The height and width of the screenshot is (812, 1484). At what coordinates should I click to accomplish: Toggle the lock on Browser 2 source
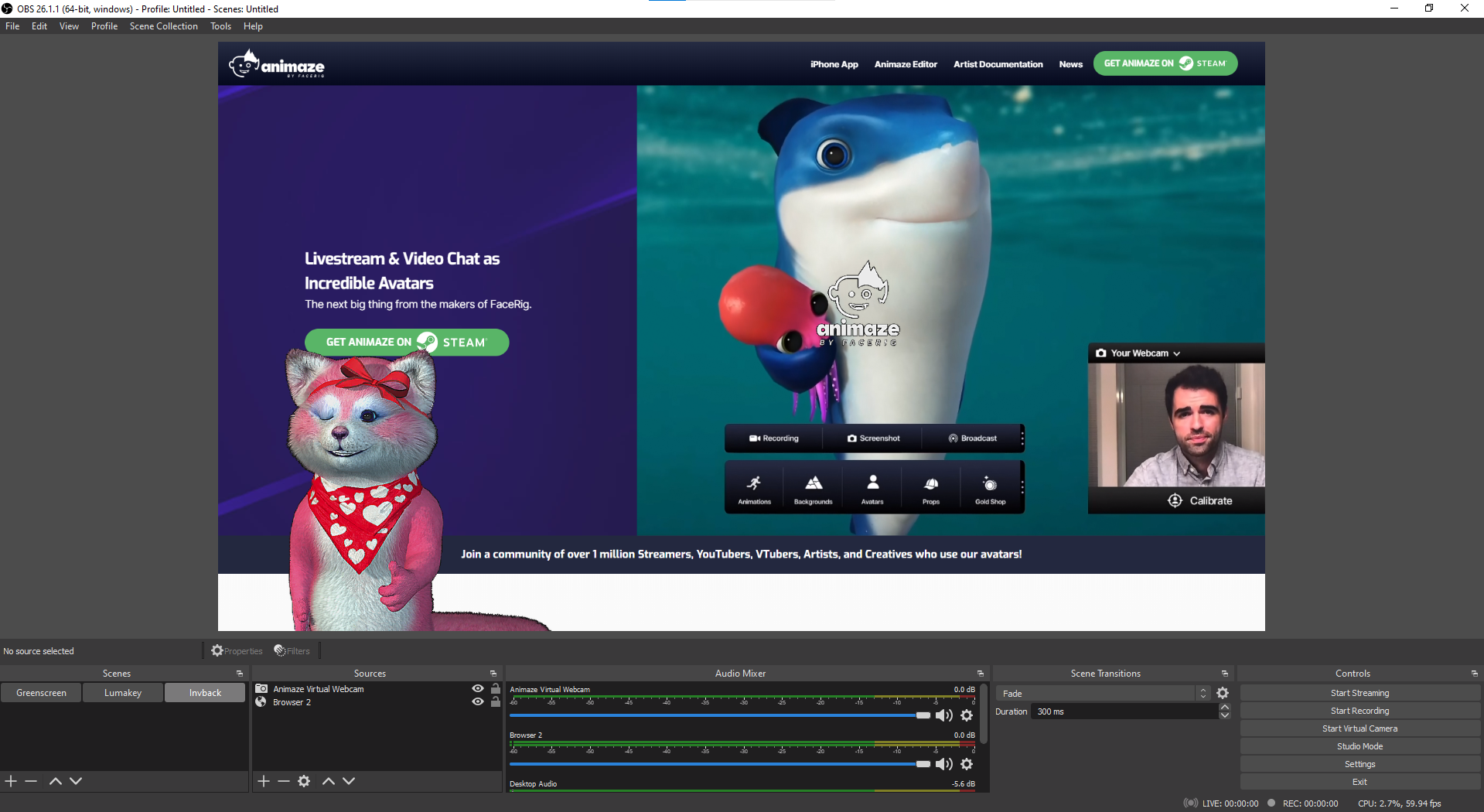496,702
